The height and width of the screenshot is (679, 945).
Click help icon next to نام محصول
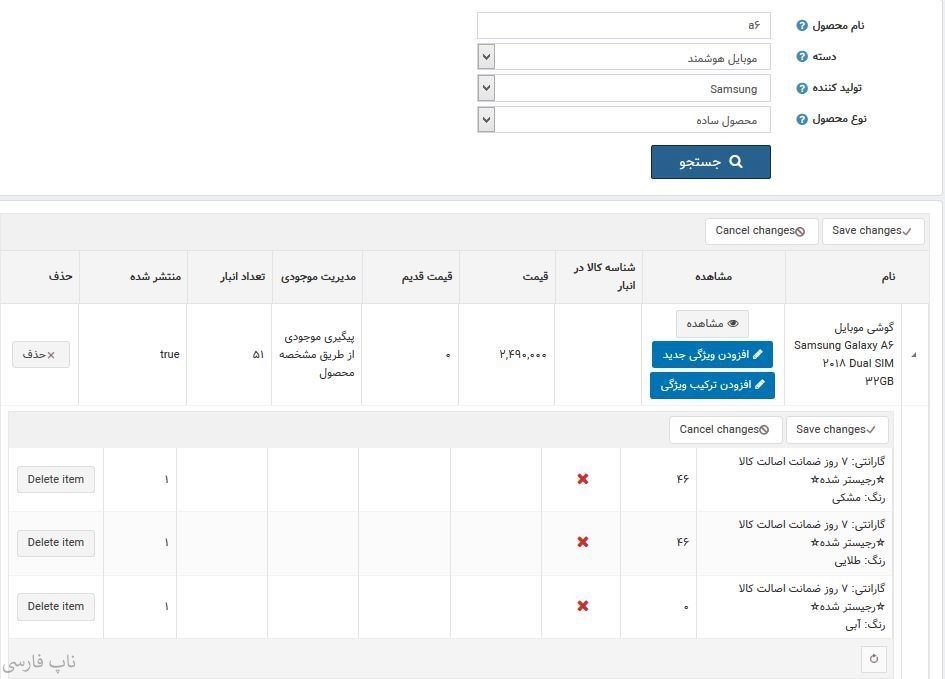pyautogui.click(x=802, y=26)
